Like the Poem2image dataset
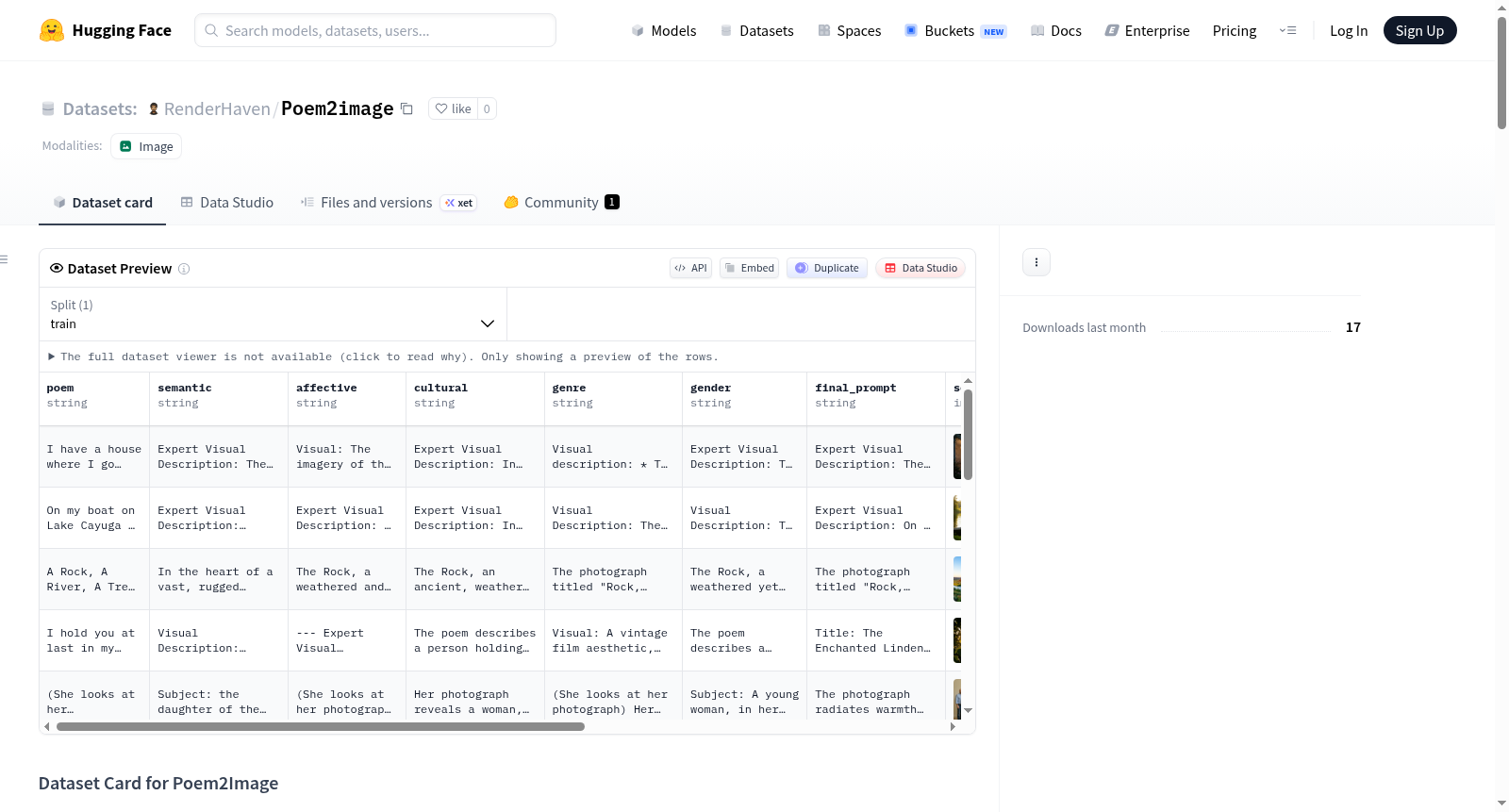Image resolution: width=1509 pixels, height=812 pixels. [x=453, y=108]
